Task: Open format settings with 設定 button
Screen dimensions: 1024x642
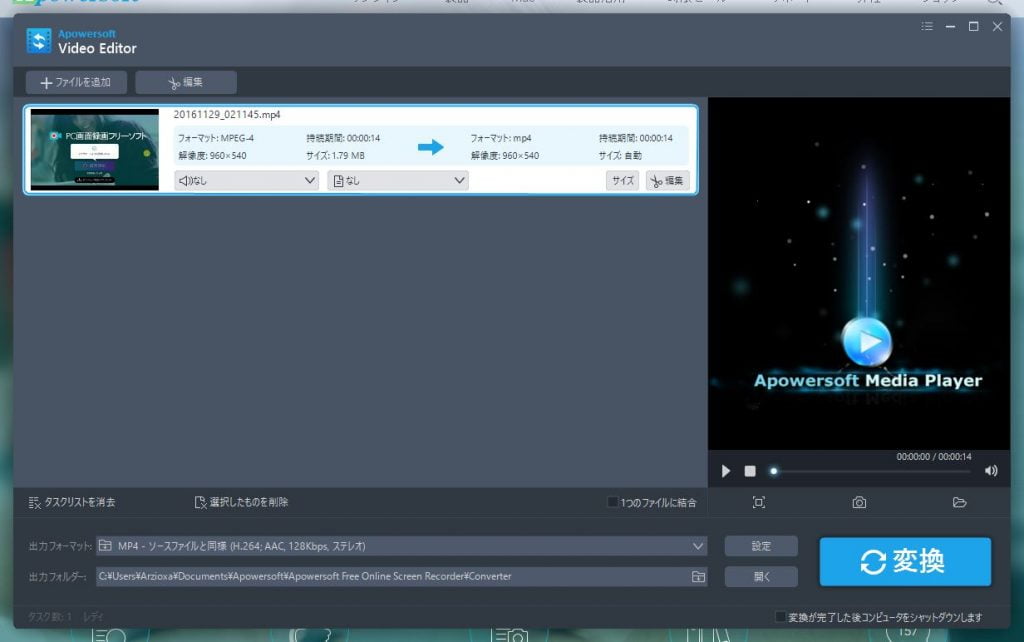Action: click(x=761, y=546)
